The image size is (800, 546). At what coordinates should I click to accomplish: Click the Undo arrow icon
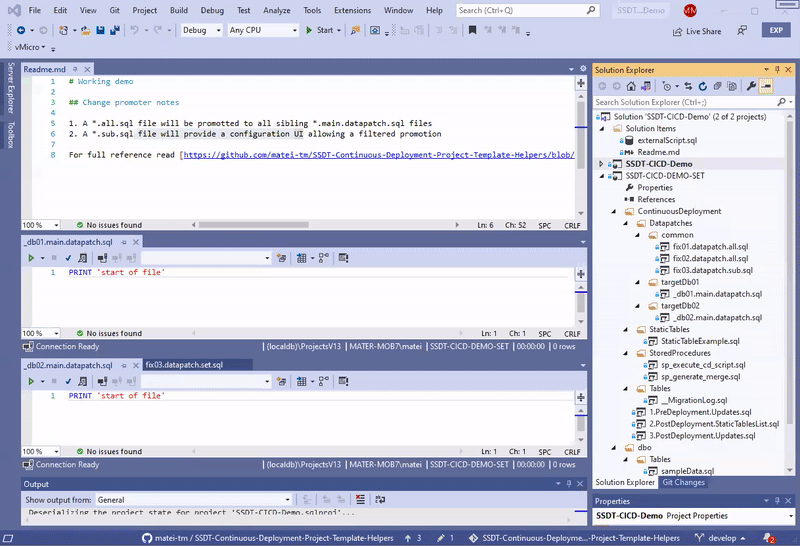(135, 30)
